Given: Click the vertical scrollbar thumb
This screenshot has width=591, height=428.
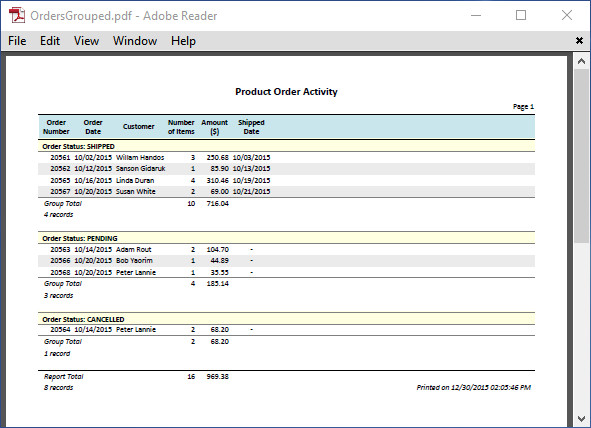Looking at the screenshot, I should pyautogui.click(x=581, y=156).
